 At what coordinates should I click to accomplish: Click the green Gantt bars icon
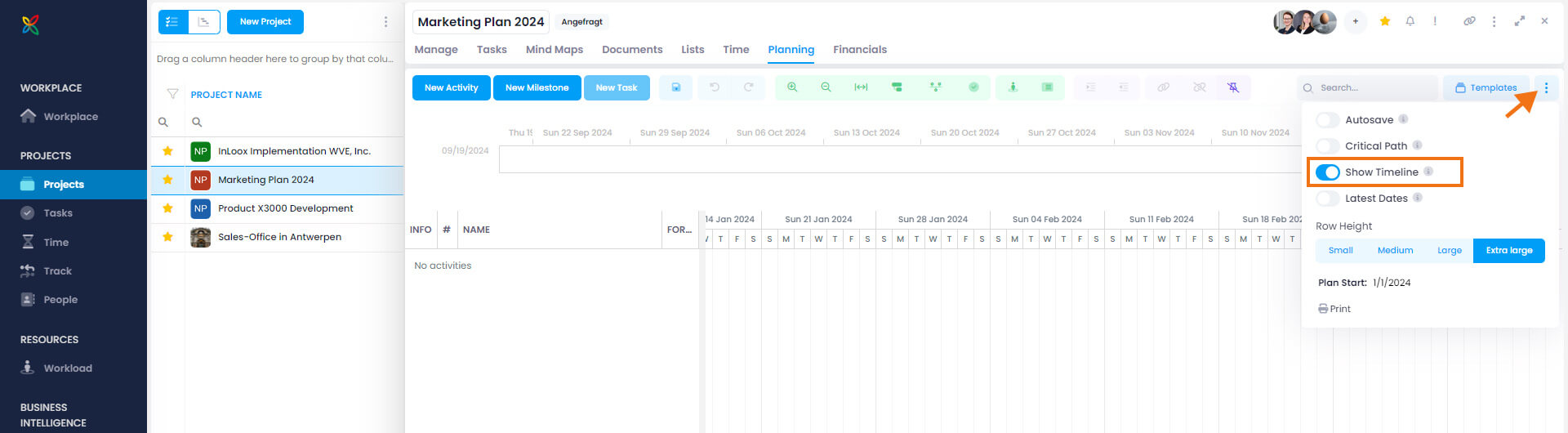[x=897, y=87]
